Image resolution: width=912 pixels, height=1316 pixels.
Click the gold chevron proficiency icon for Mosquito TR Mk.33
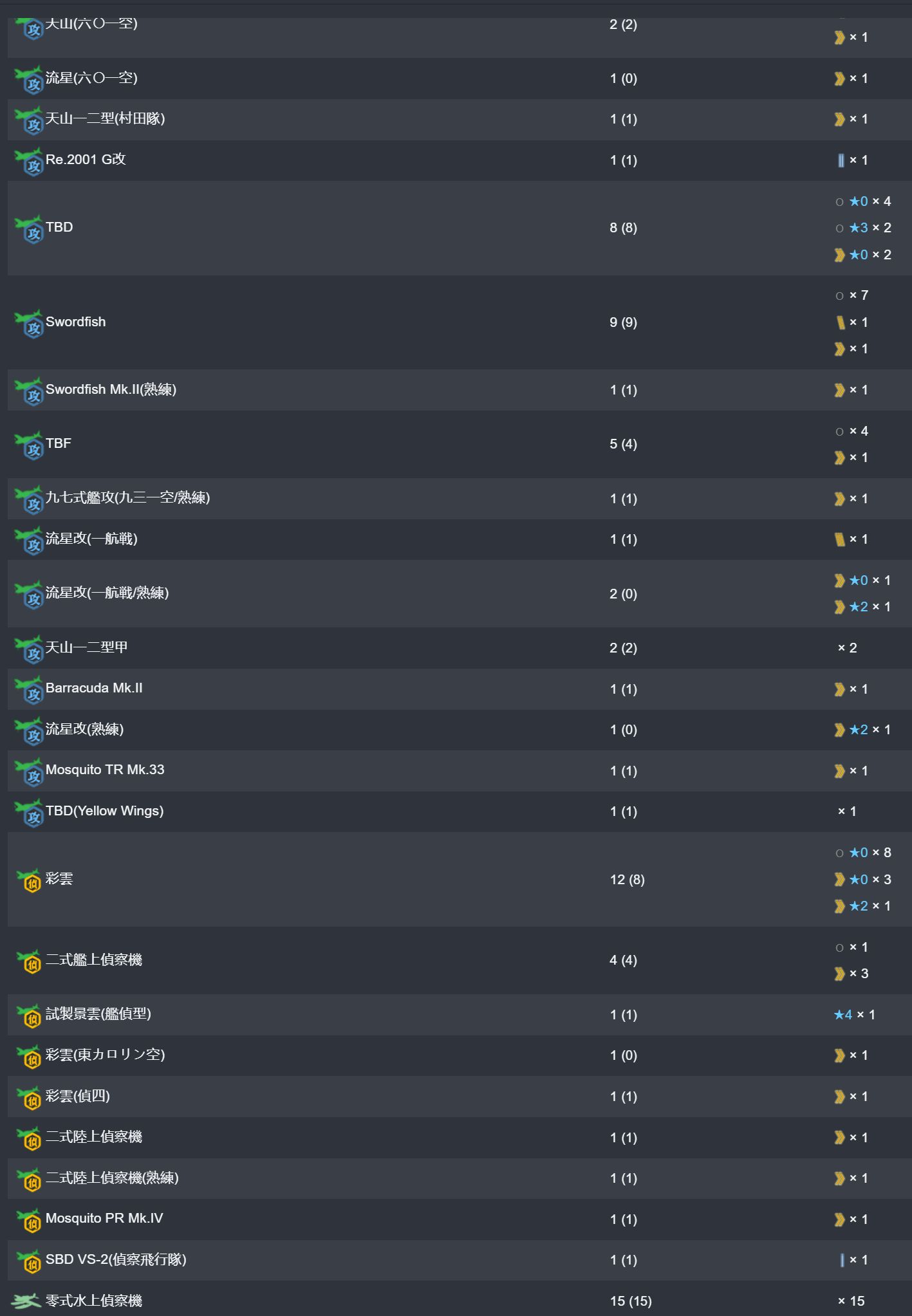(x=839, y=771)
